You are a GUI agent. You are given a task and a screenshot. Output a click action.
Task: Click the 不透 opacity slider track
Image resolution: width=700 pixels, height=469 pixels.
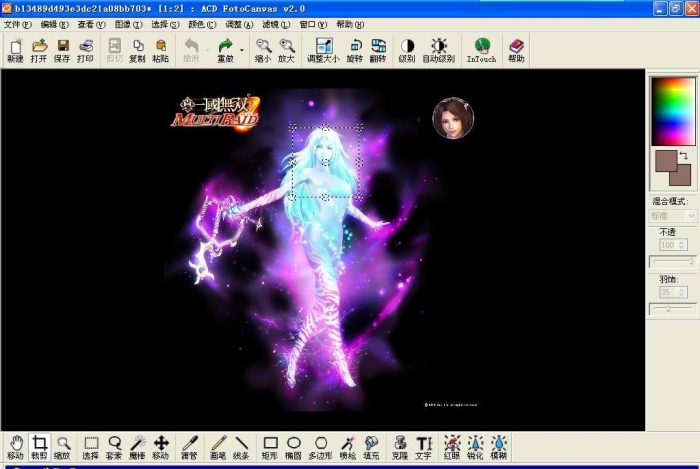tap(673, 261)
